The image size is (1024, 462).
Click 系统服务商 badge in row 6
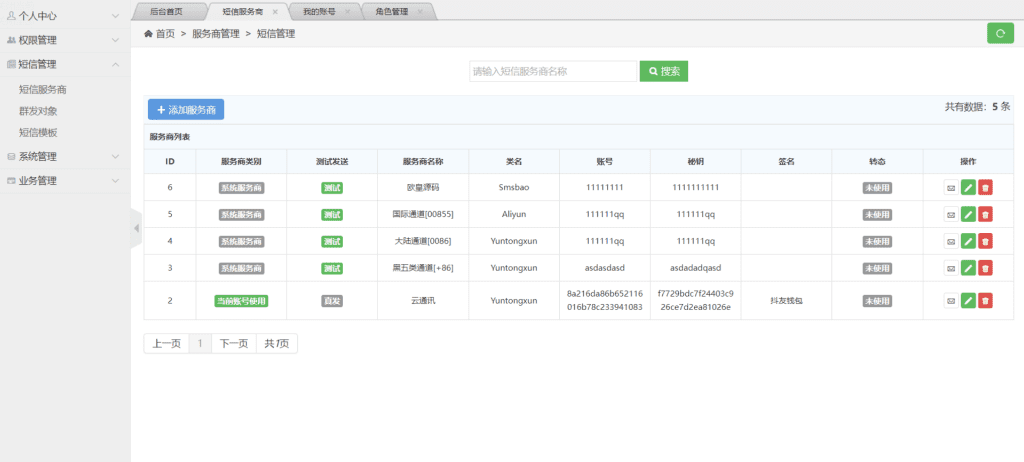[242, 188]
